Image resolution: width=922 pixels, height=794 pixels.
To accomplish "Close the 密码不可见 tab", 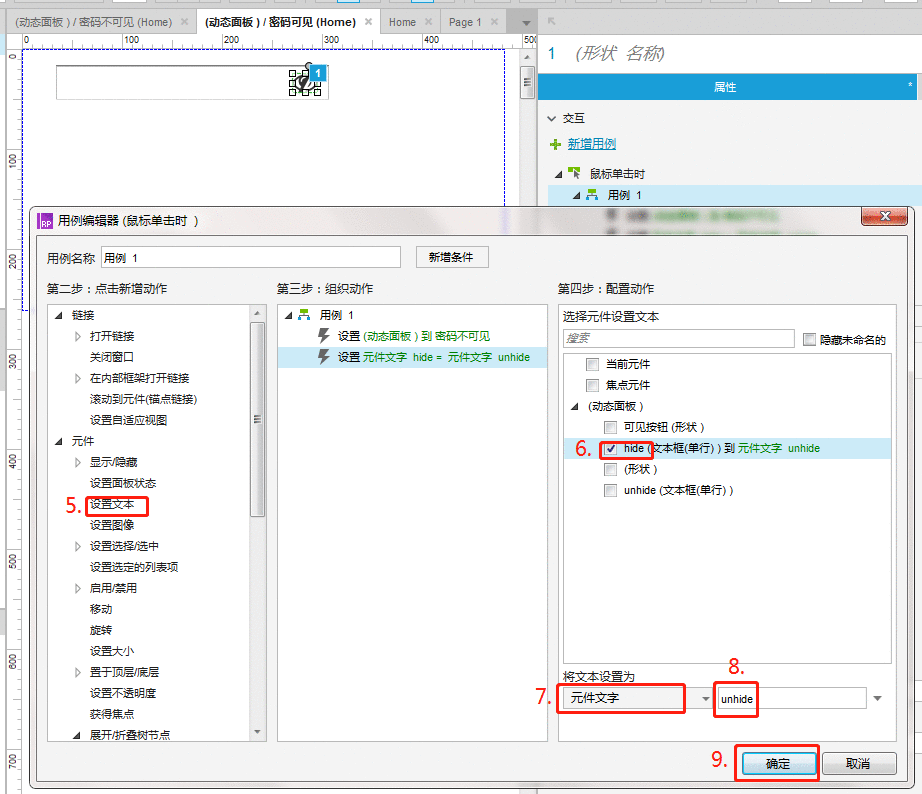I will click(x=185, y=22).
